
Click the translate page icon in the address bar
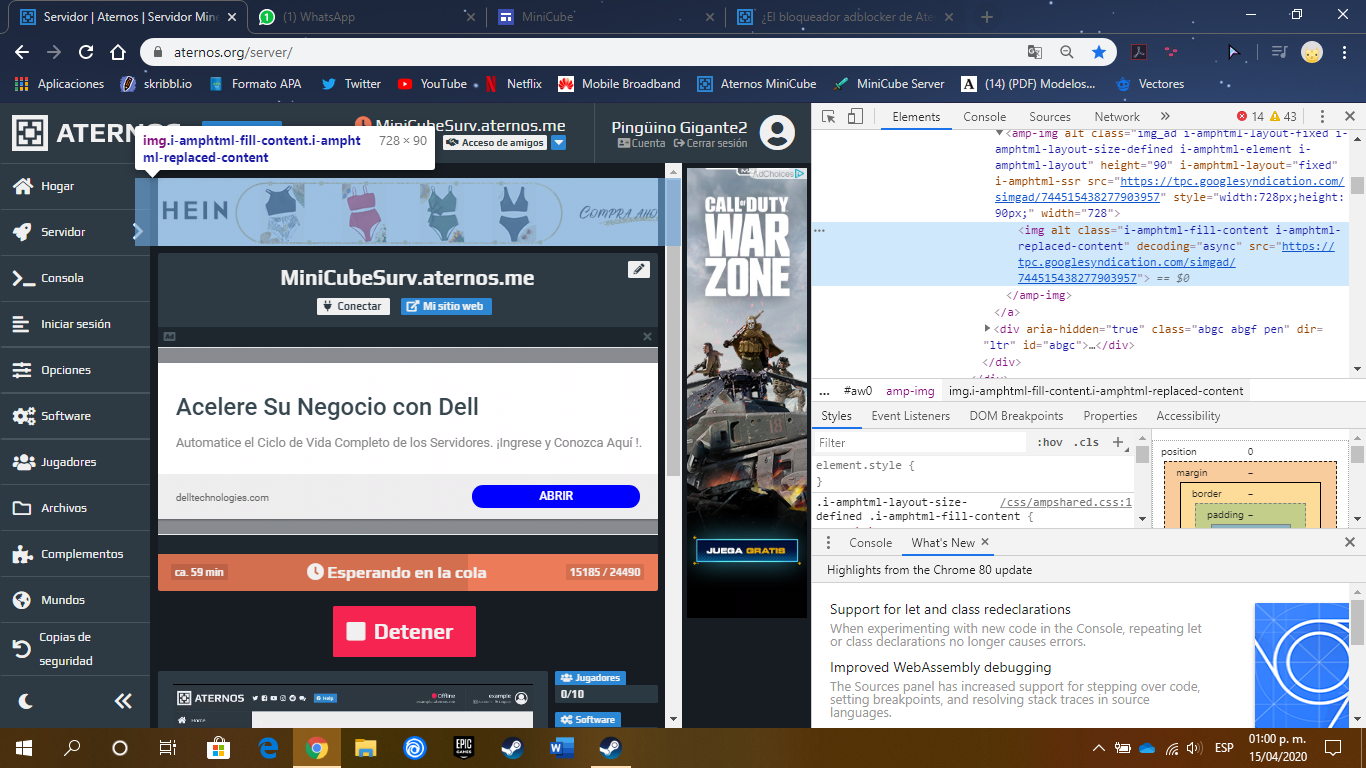tap(1035, 52)
